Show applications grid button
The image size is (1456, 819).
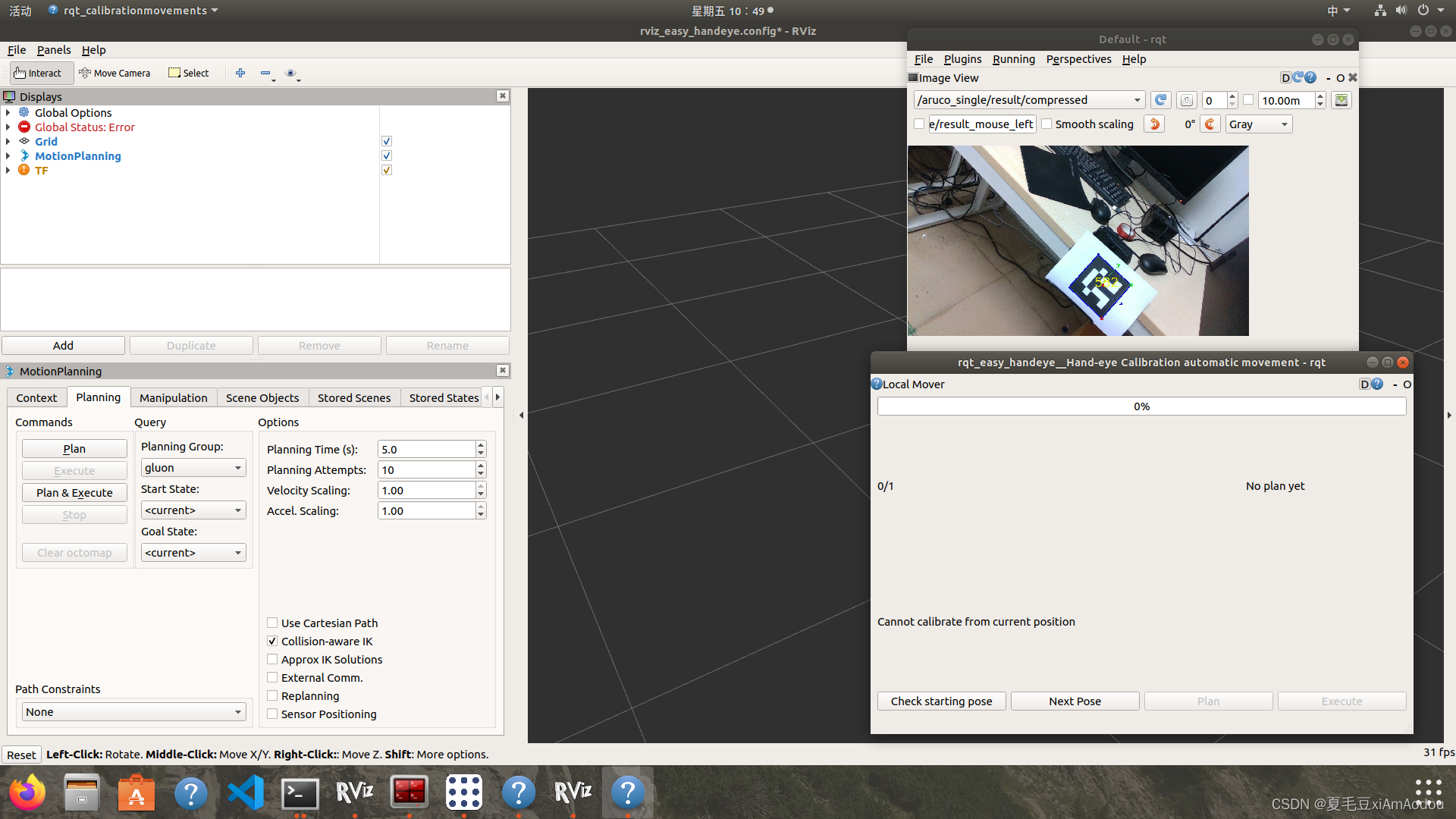(1428, 792)
